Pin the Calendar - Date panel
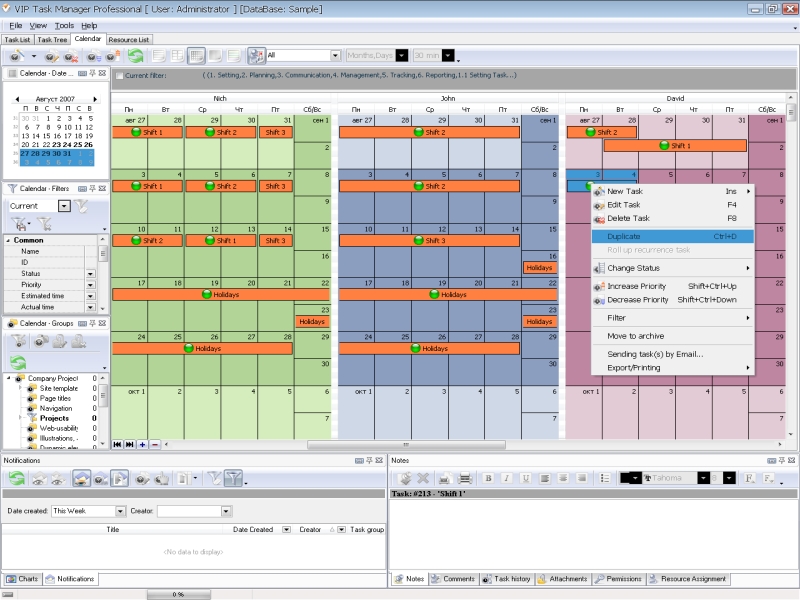The image size is (800, 600). point(92,73)
